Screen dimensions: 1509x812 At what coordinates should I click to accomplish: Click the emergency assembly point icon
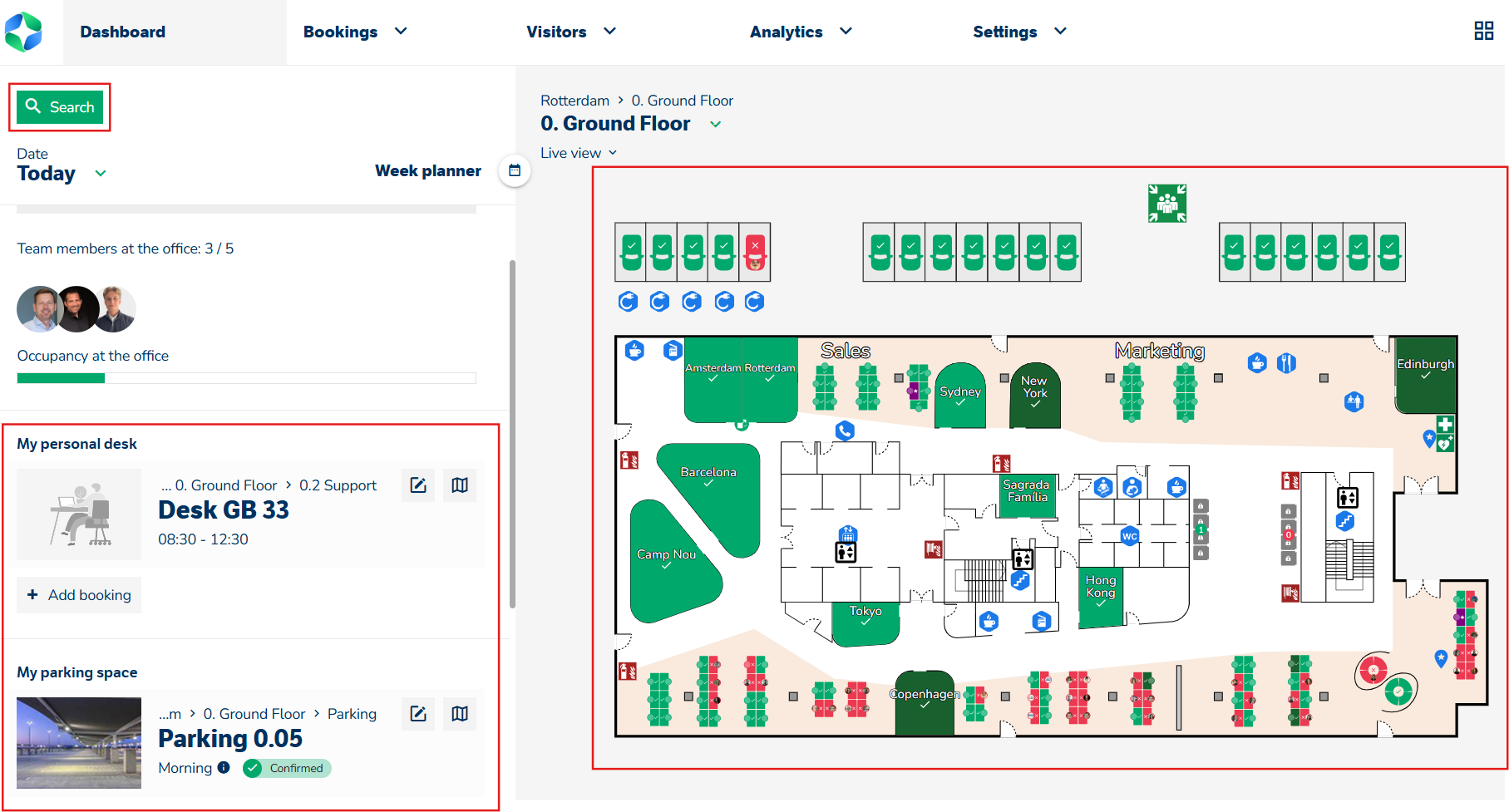[1167, 204]
